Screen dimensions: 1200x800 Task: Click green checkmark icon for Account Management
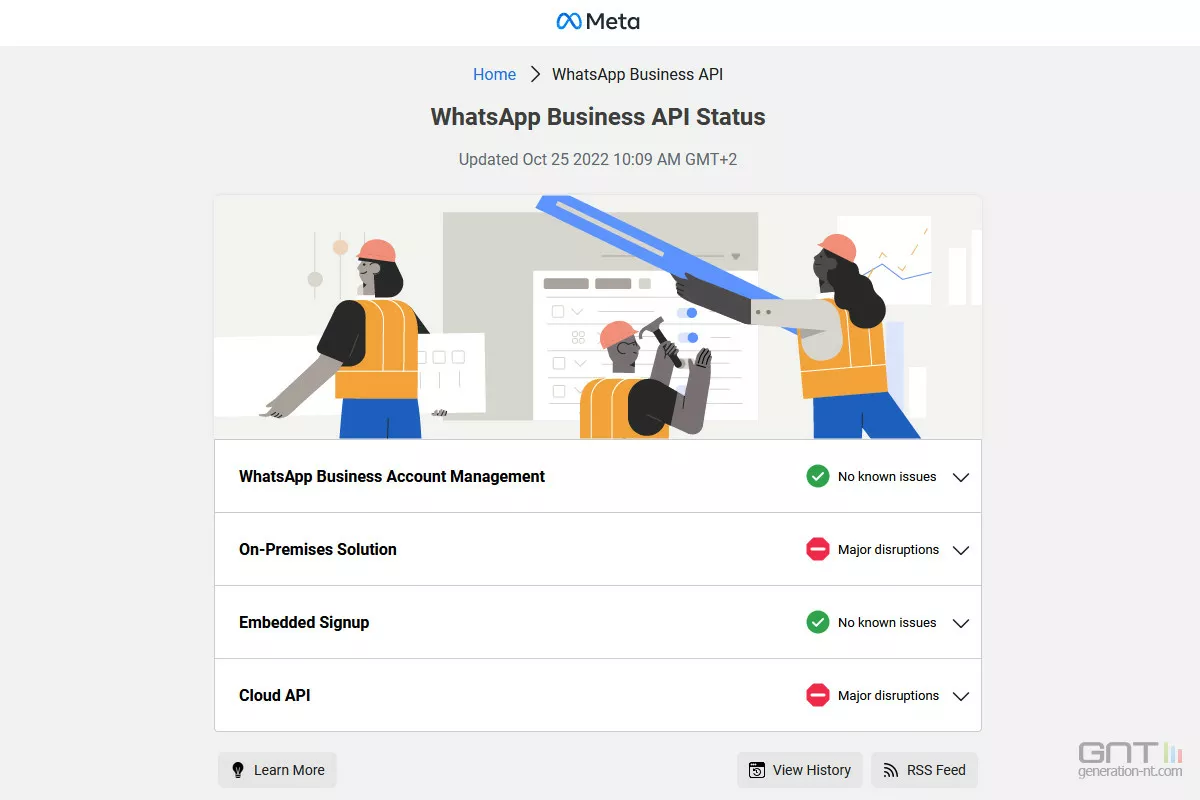(x=818, y=476)
